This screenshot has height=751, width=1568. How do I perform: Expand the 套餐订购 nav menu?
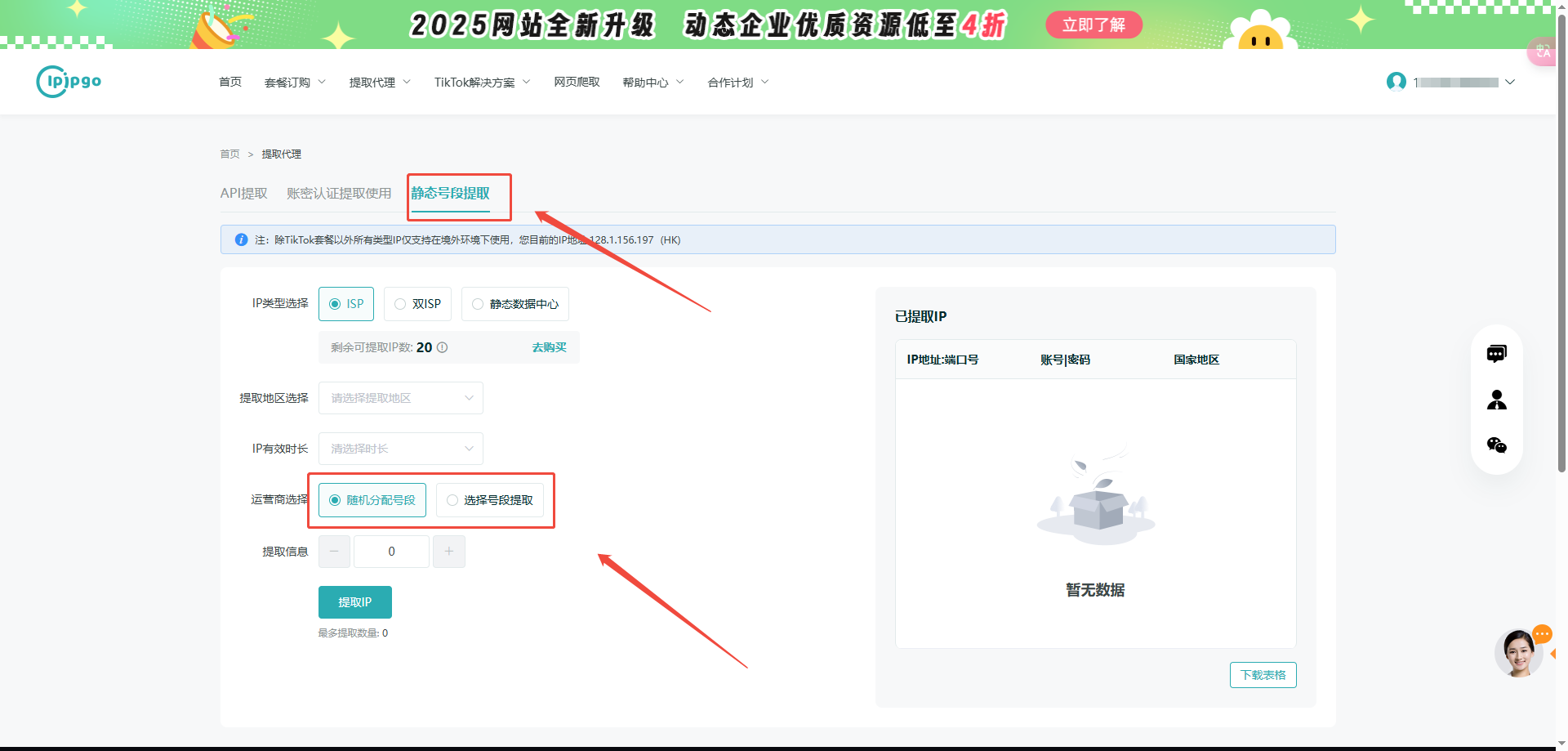click(x=295, y=83)
